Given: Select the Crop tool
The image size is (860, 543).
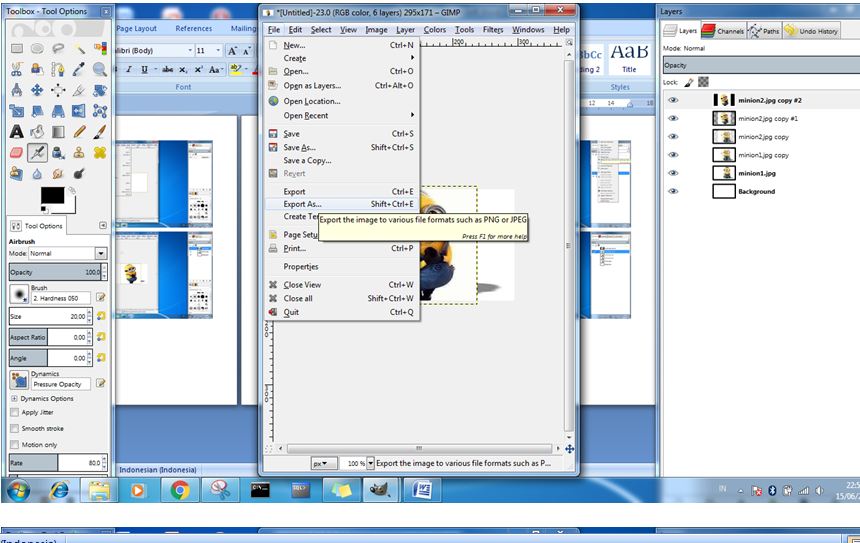Looking at the screenshot, I should [79, 90].
